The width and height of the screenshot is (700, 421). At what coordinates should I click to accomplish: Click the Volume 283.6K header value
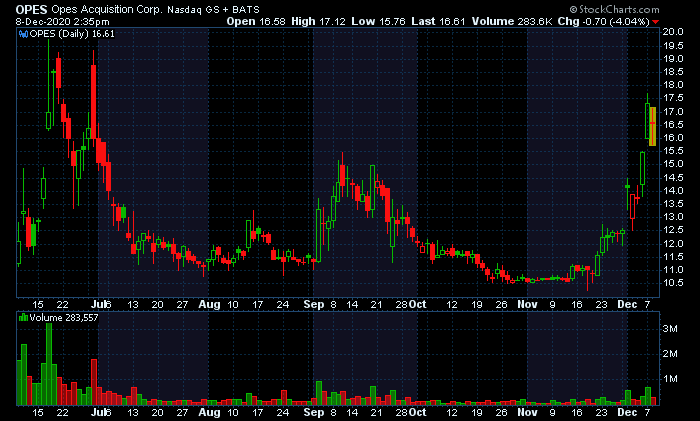(512, 21)
